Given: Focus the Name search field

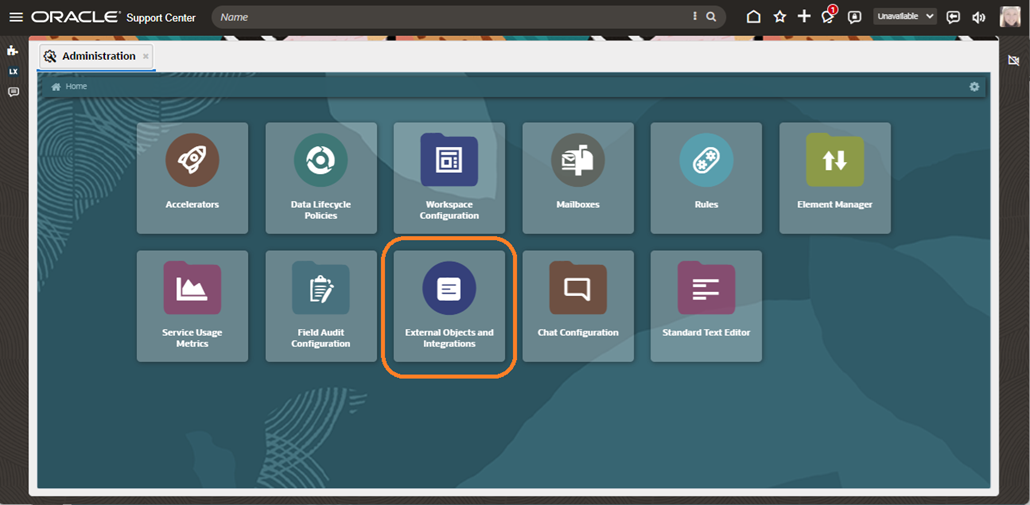Looking at the screenshot, I should pyautogui.click(x=453, y=17).
